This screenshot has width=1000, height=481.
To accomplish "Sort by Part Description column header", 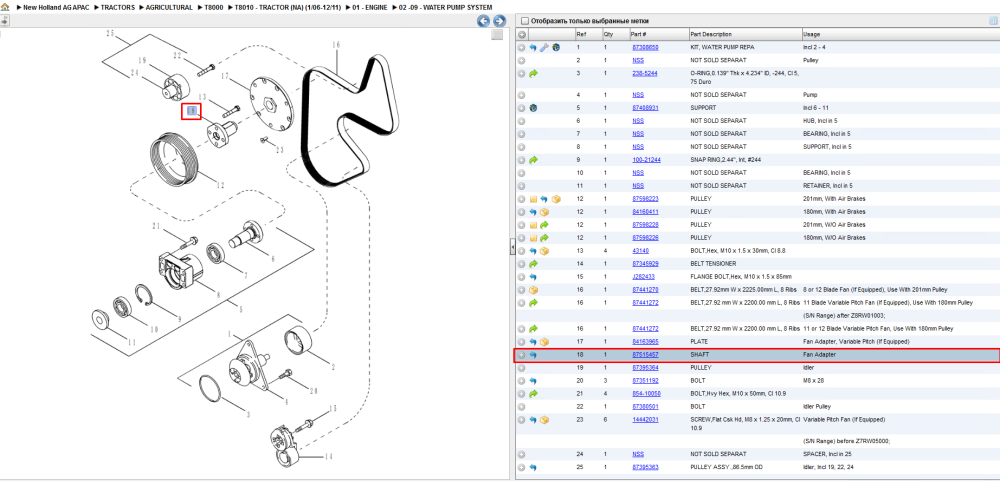I will (x=745, y=34).
